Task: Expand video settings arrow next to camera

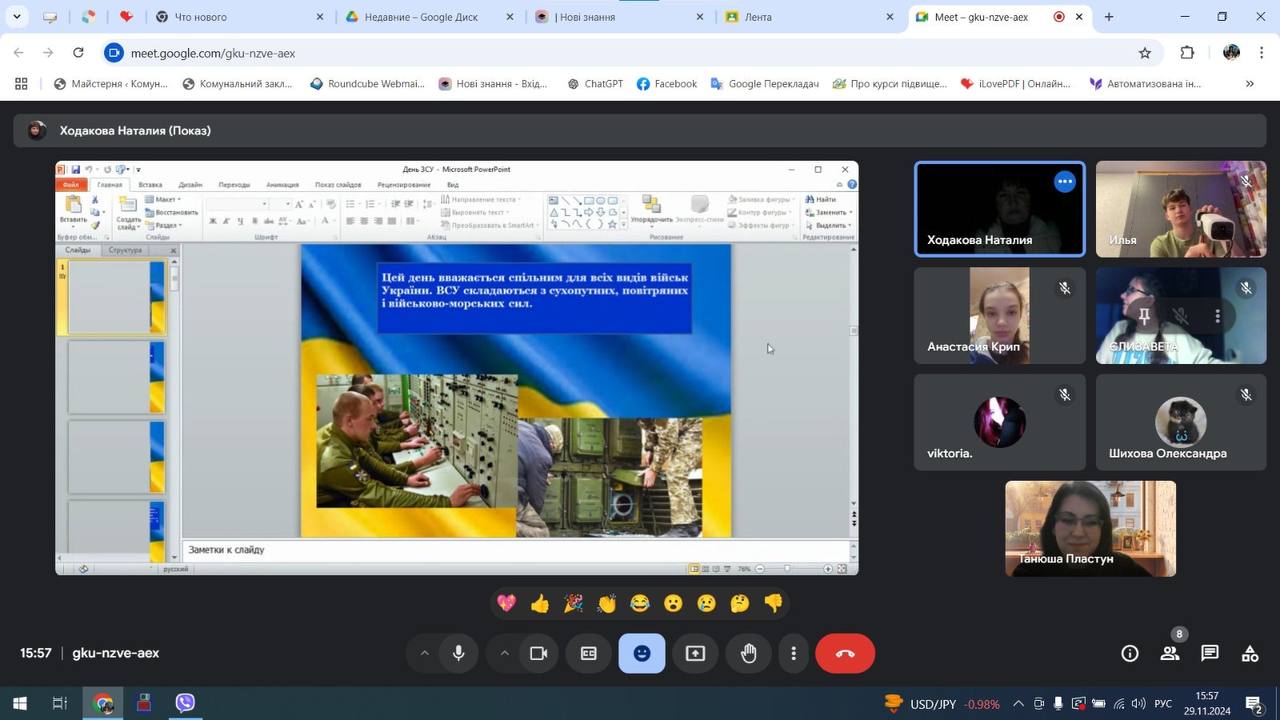Action: tap(504, 653)
